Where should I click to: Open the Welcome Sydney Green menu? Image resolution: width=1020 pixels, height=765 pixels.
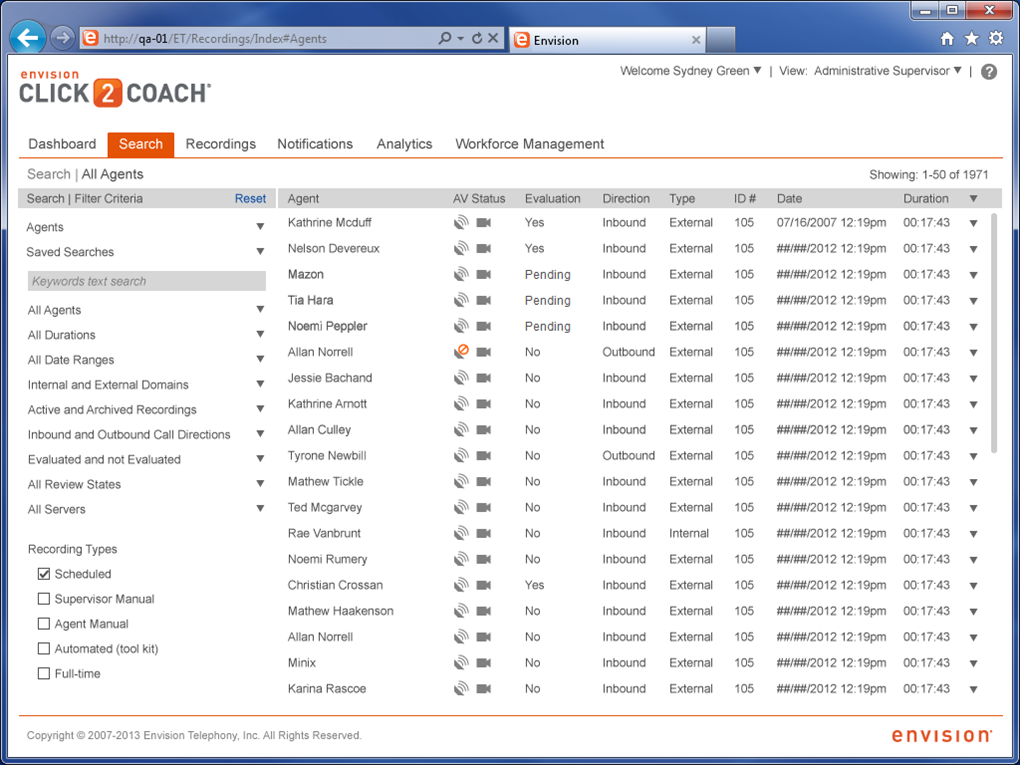[x=690, y=71]
